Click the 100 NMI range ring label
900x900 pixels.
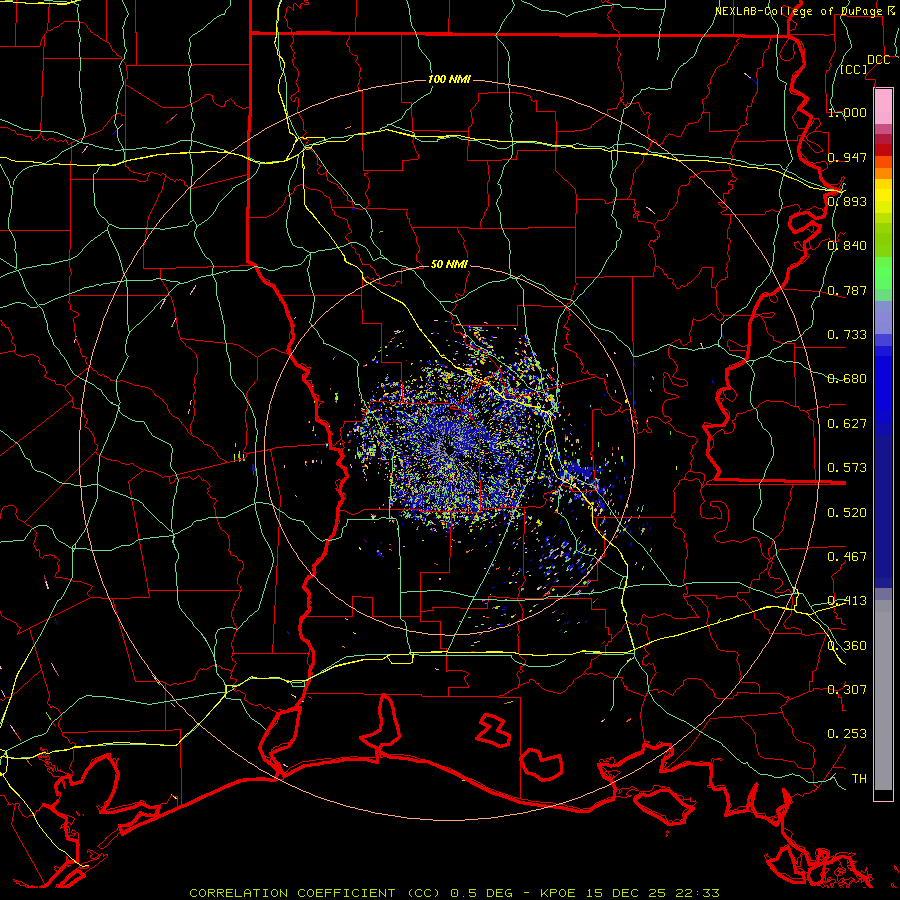(449, 79)
